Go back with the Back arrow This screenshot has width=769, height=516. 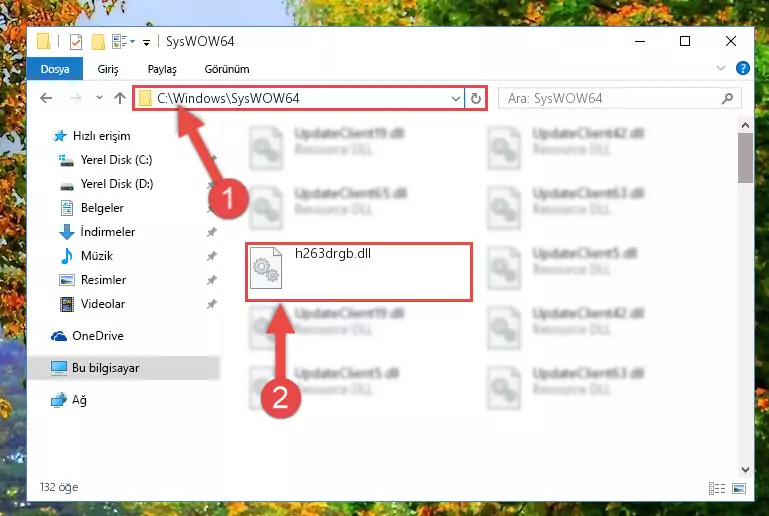[x=46, y=98]
